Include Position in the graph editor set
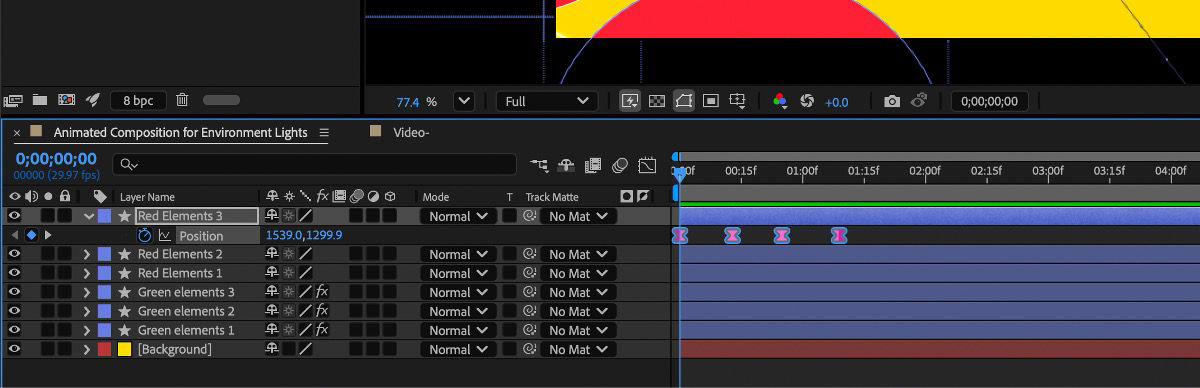The image size is (1200, 388). [x=165, y=236]
